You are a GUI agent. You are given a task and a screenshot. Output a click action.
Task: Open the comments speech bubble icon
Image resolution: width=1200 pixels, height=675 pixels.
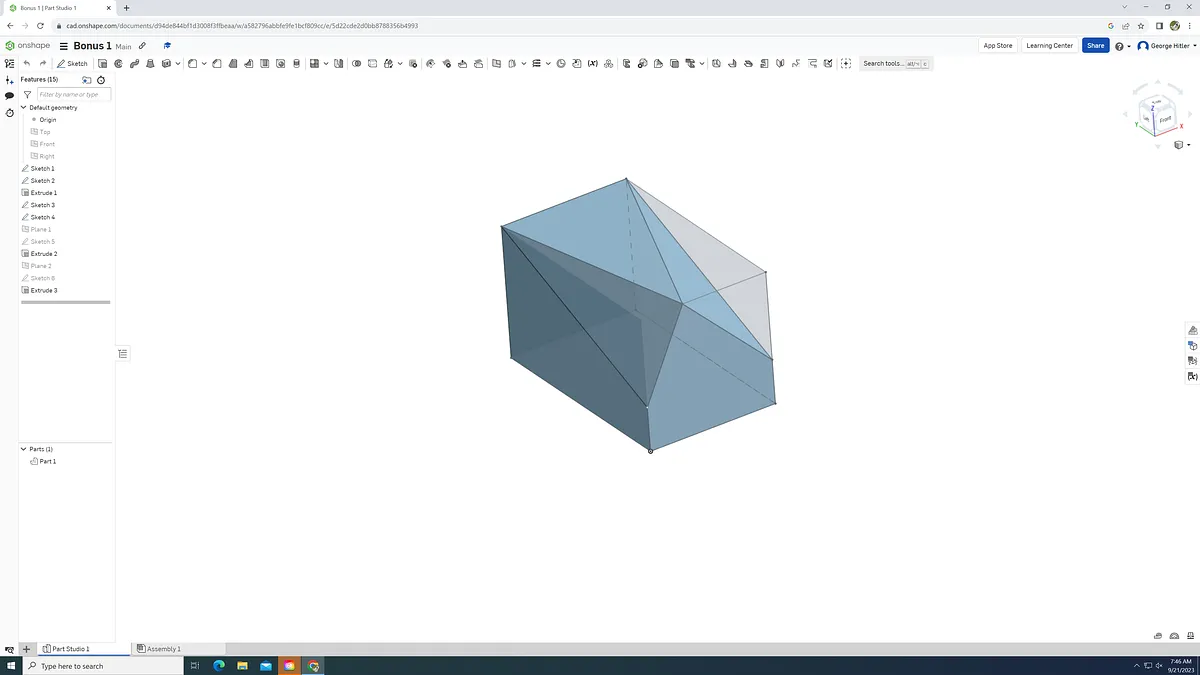[9, 96]
